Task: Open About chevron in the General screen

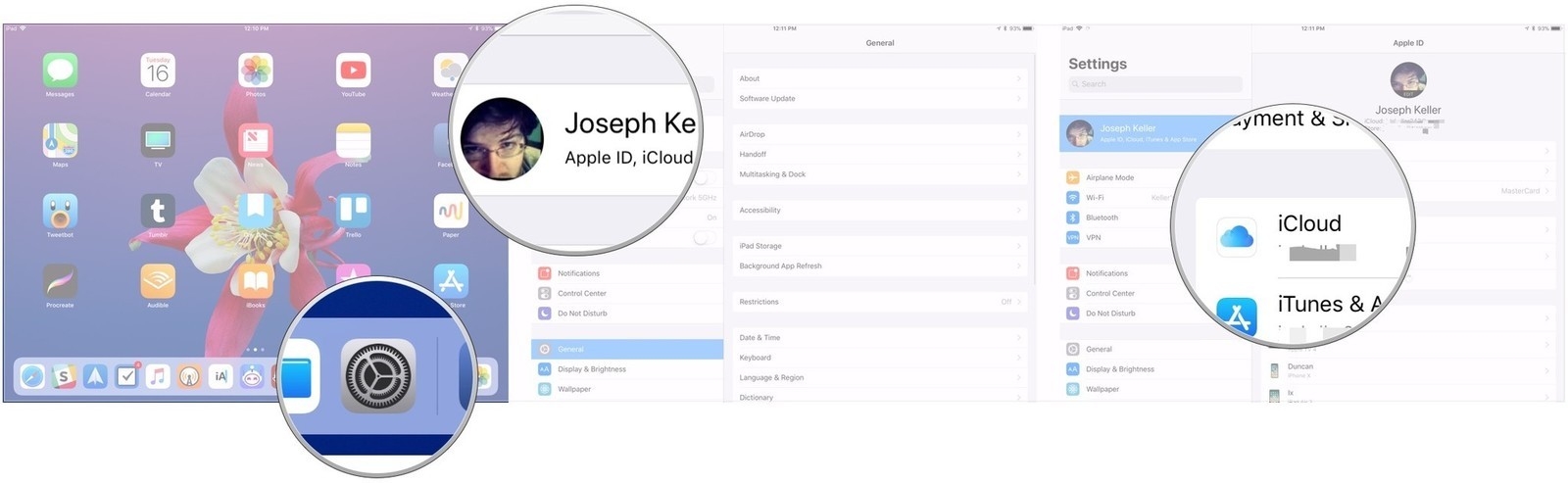Action: (1019, 78)
